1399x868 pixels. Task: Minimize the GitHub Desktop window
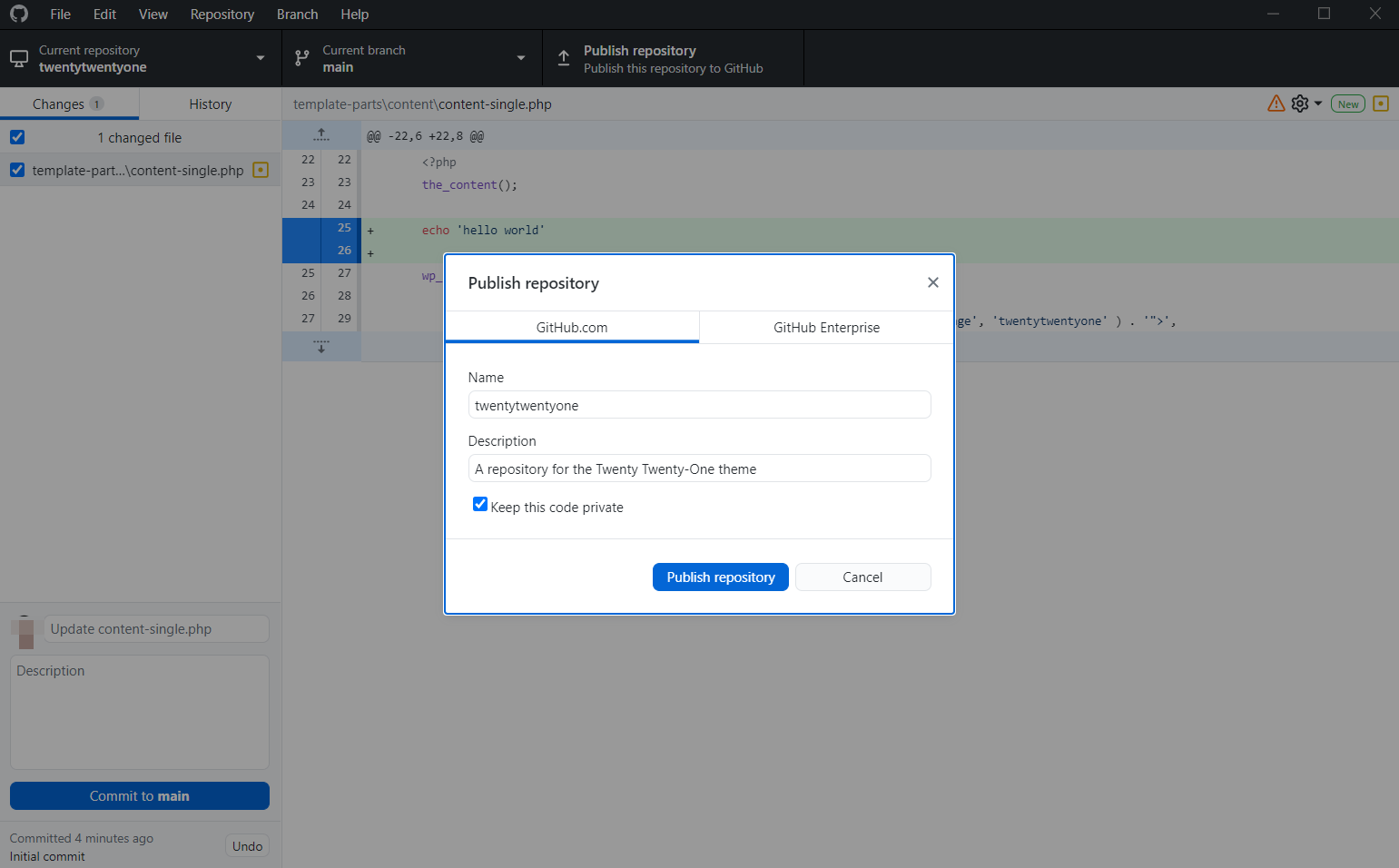coord(1273,14)
